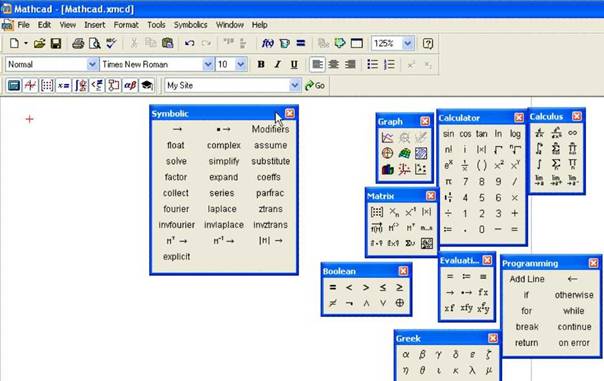
Task: Open the Normal style dropdown
Action: [x=92, y=64]
